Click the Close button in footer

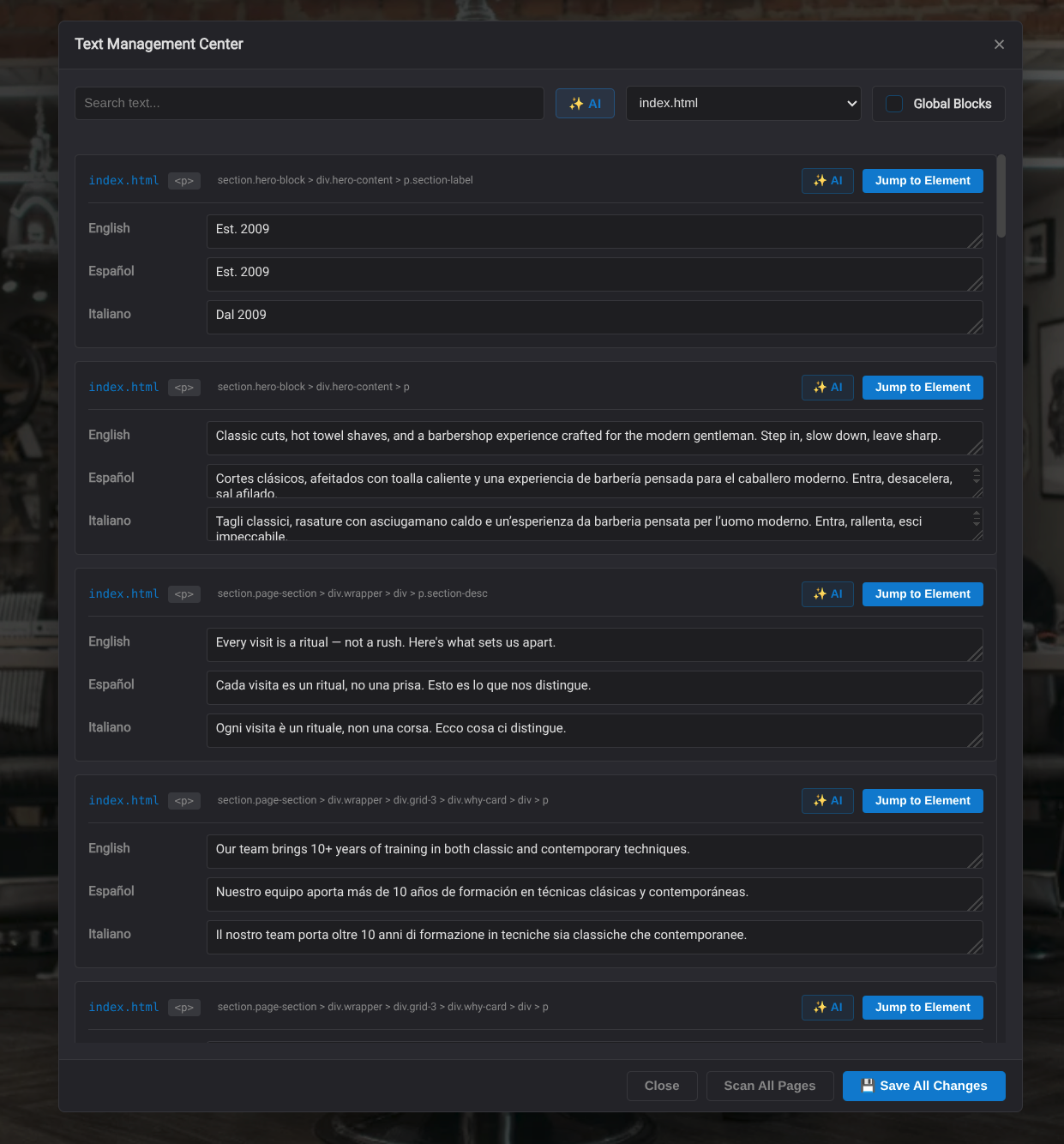pyautogui.click(x=662, y=1086)
